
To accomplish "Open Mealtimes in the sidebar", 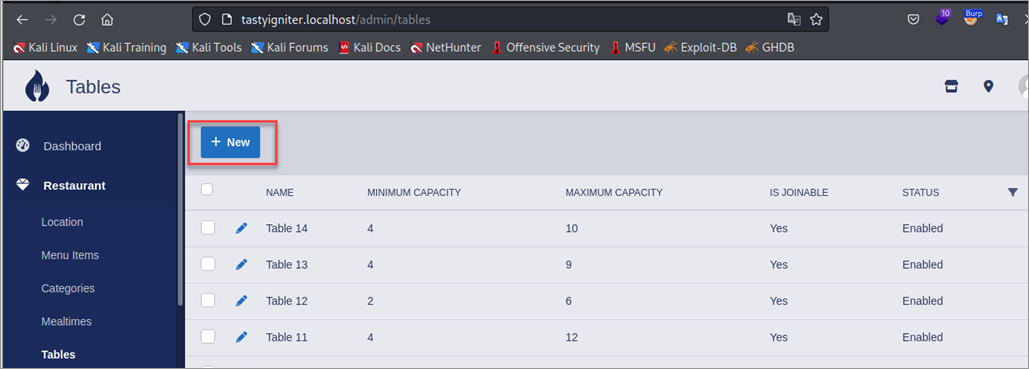I will point(66,322).
